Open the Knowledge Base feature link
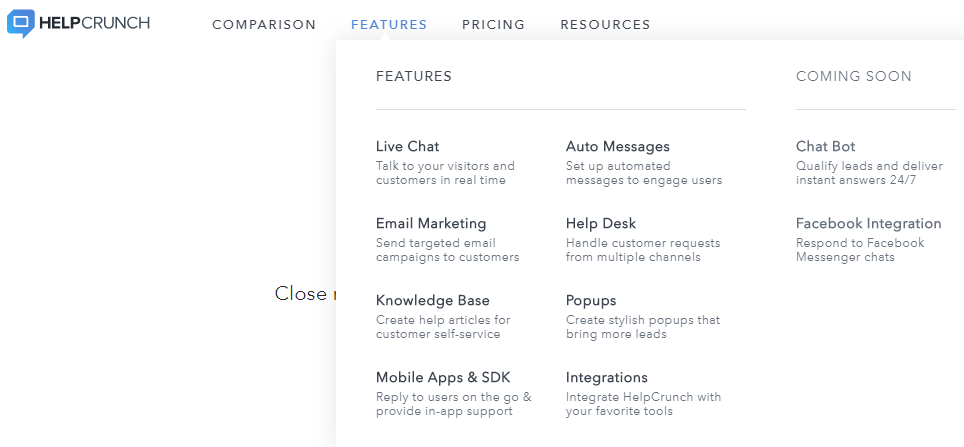 [433, 301]
